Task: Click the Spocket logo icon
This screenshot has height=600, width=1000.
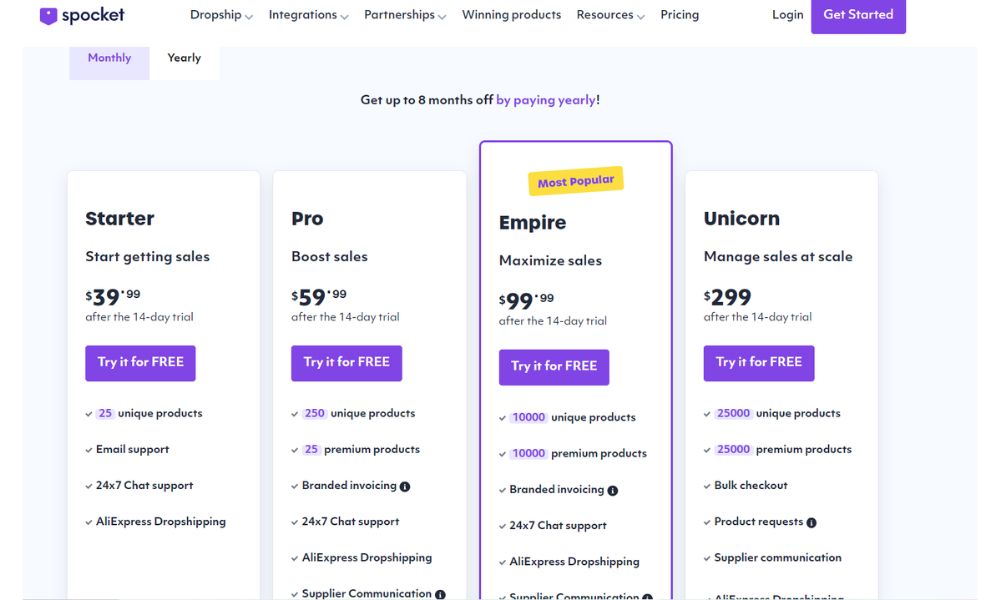Action: click(x=48, y=15)
